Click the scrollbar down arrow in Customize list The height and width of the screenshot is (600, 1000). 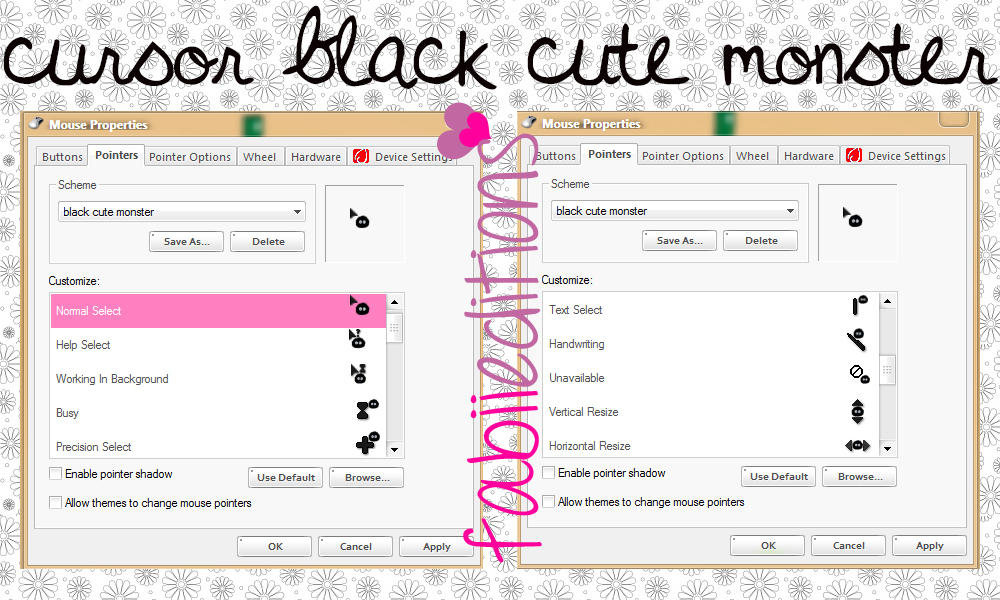coord(393,449)
